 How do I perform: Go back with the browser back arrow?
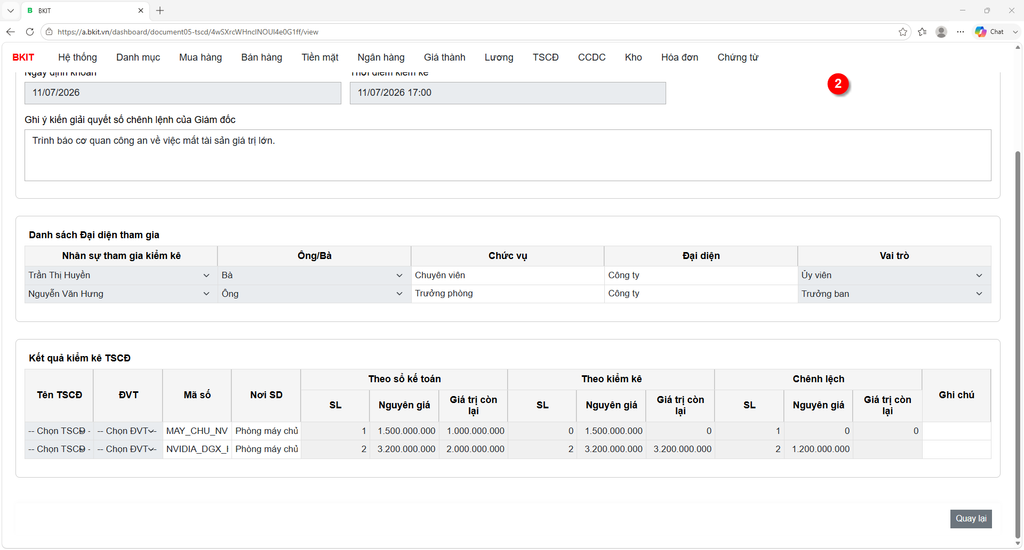10,31
